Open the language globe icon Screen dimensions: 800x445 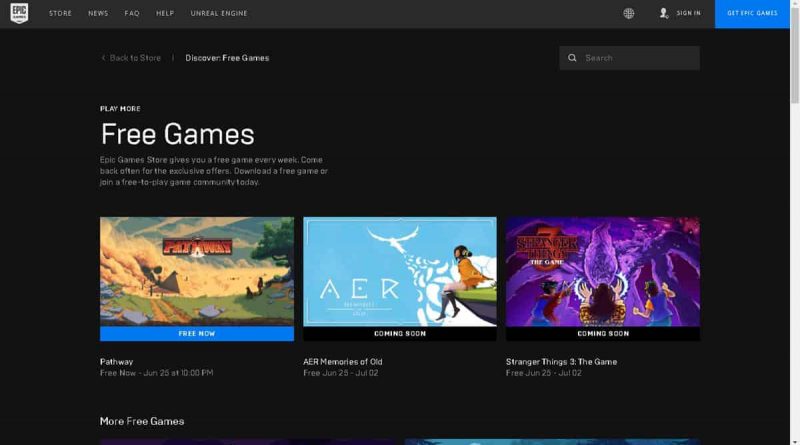[x=629, y=14]
